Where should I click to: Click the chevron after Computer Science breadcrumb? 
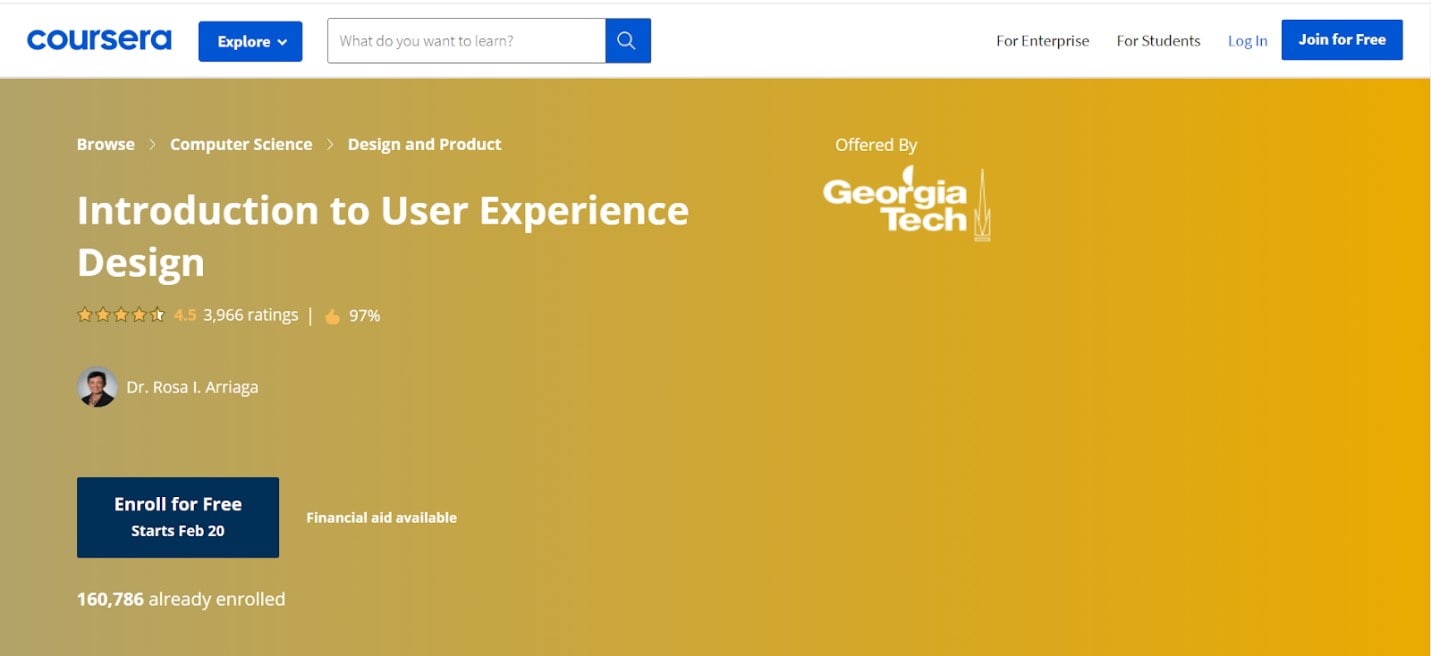(330, 145)
